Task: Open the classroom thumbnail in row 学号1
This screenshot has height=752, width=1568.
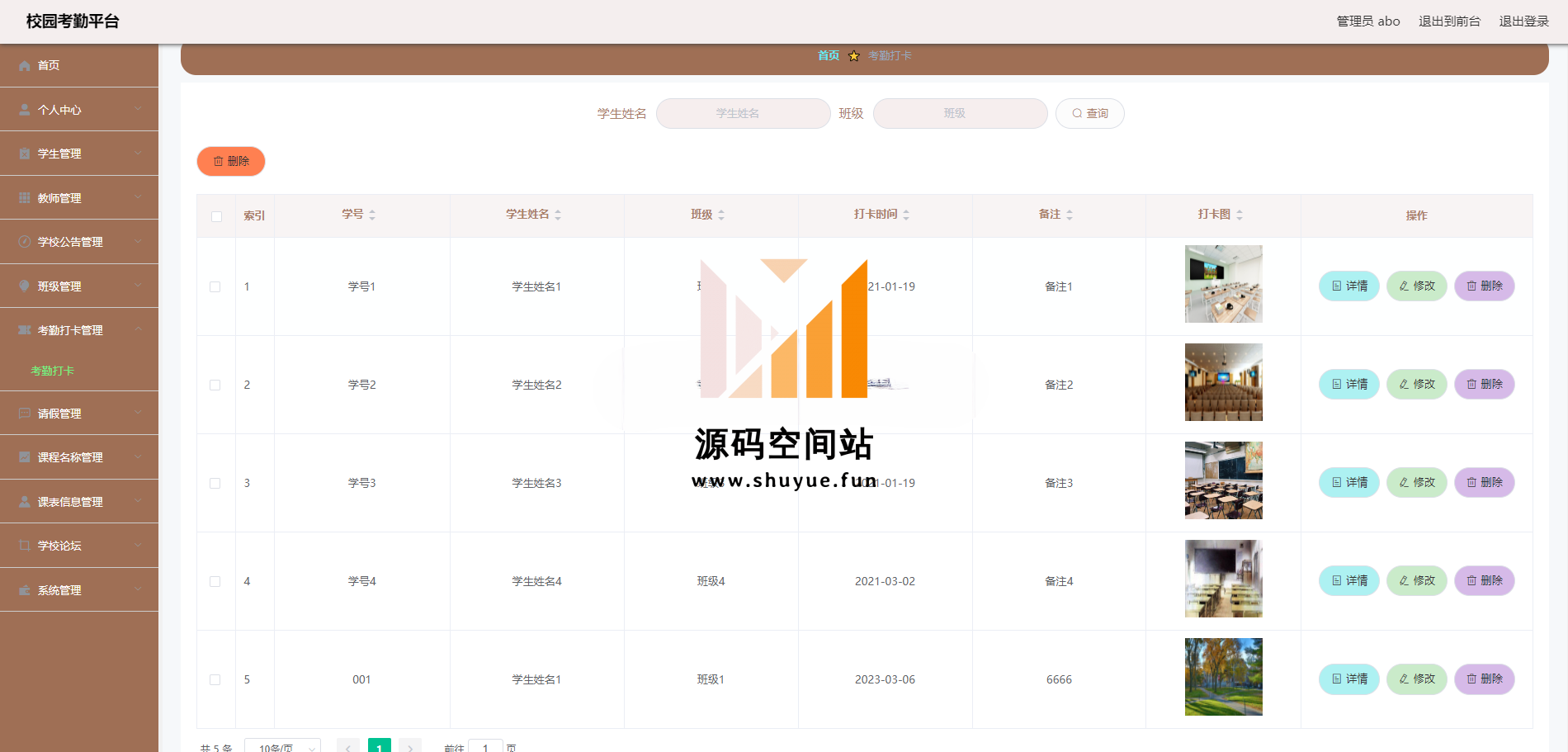Action: click(x=1224, y=284)
